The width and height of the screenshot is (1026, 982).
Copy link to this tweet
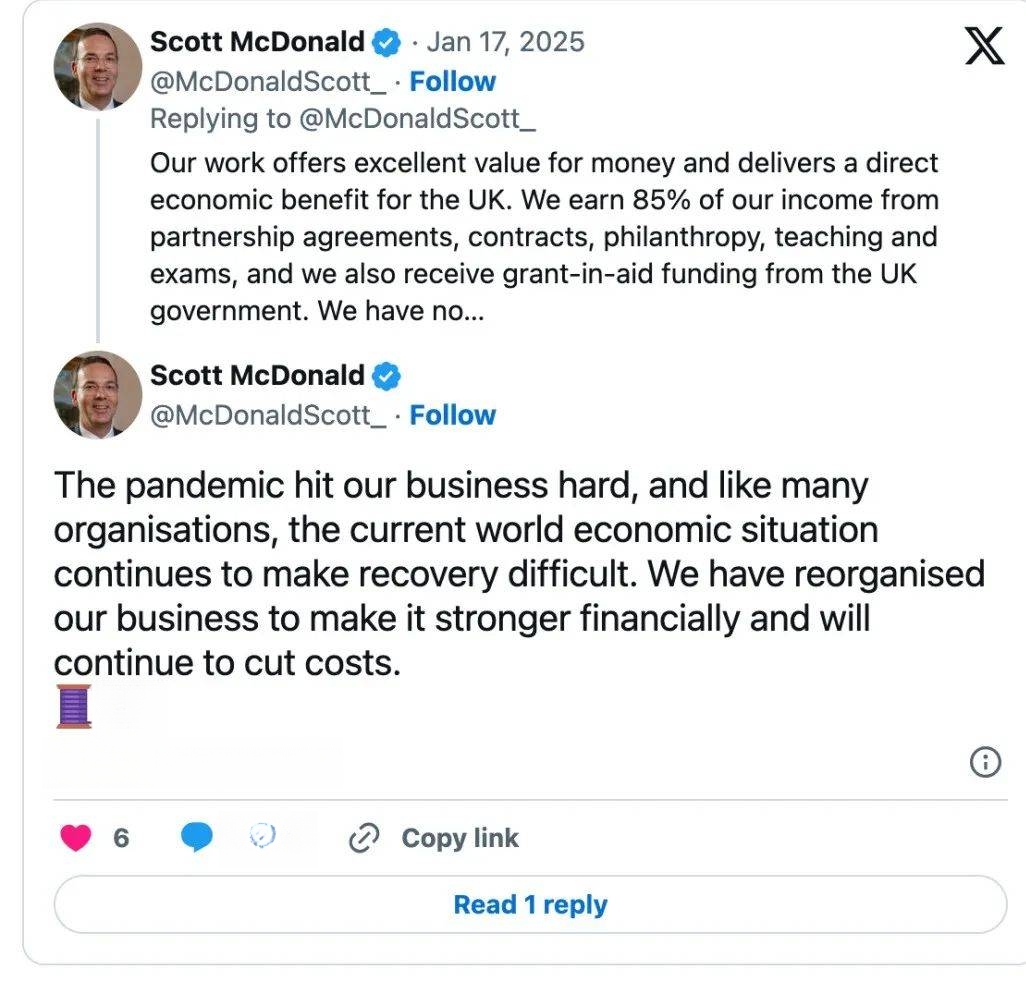(460, 838)
